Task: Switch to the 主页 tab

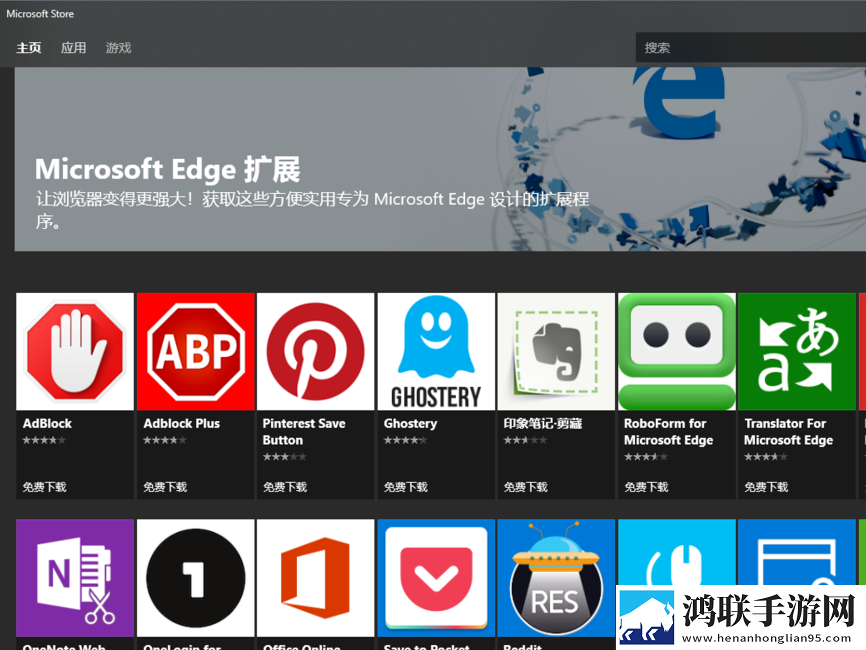Action: pos(29,48)
